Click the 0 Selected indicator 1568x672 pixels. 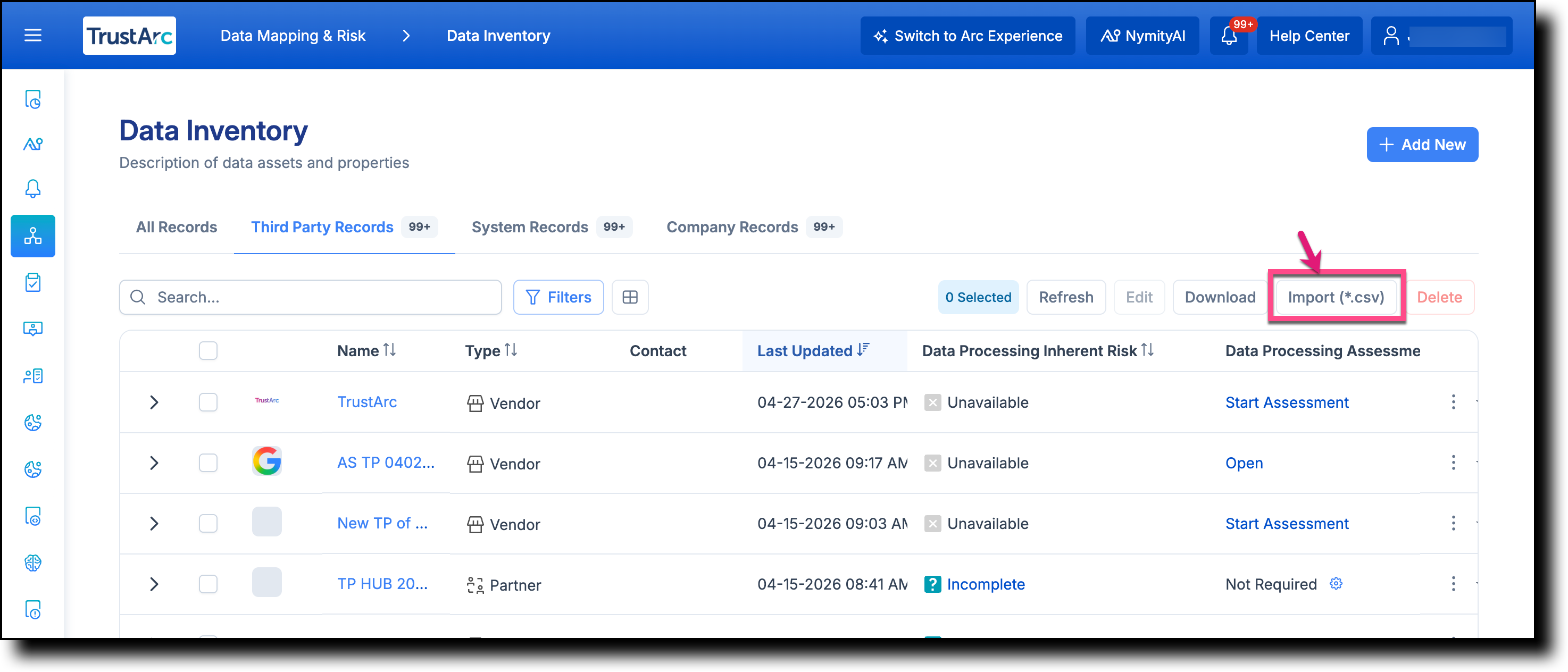tap(978, 297)
